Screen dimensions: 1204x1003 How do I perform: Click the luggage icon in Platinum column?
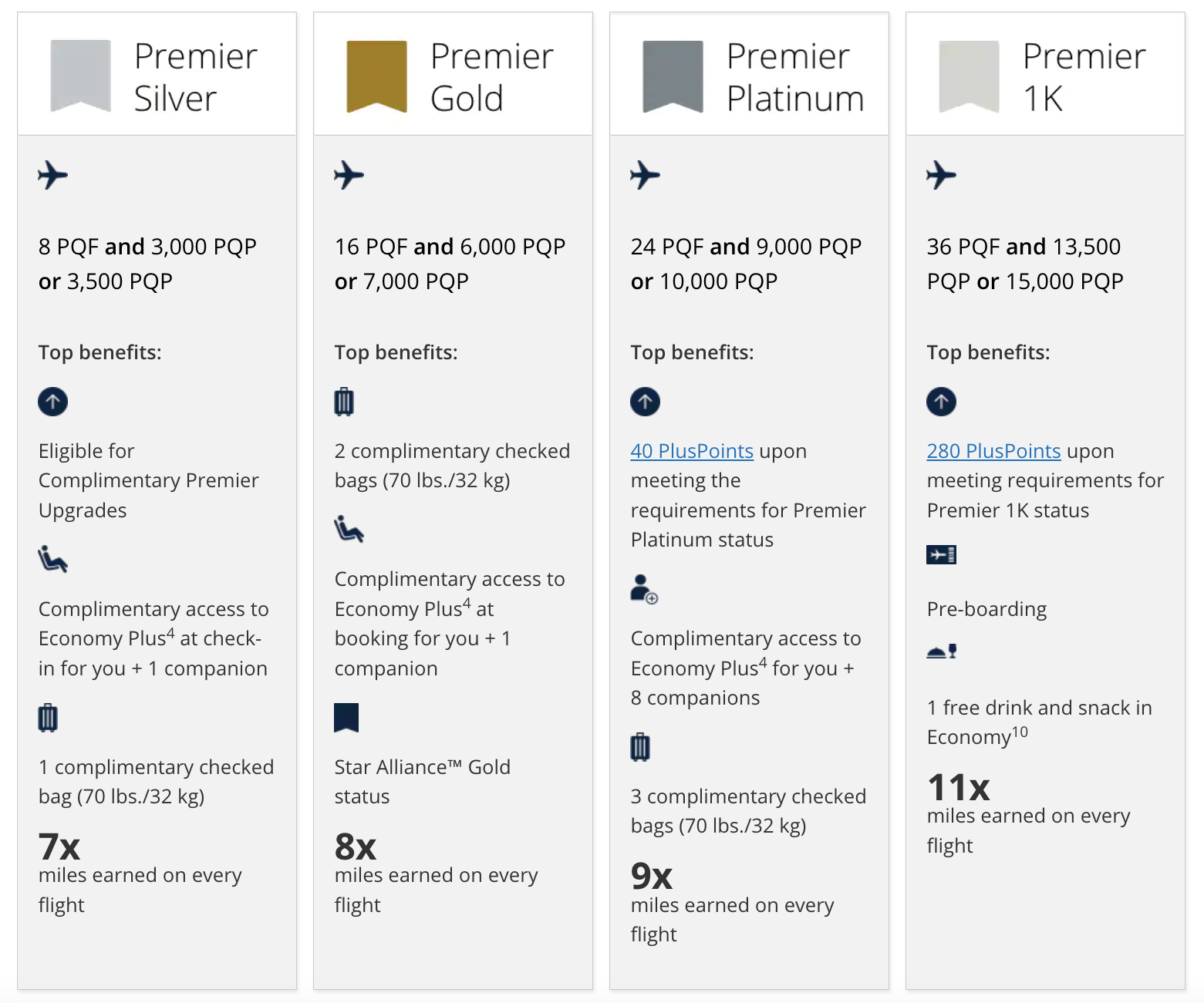pyautogui.click(x=640, y=747)
